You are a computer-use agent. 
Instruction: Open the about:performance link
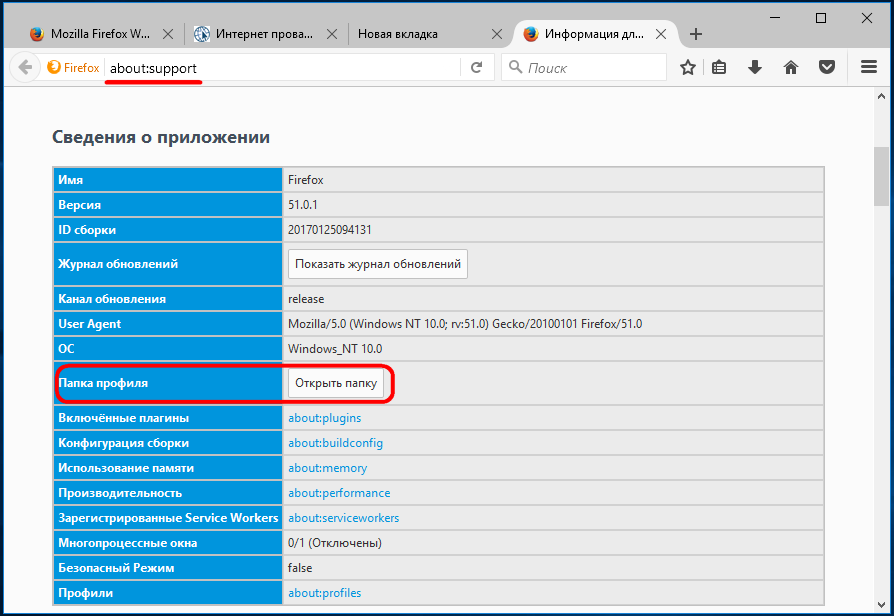click(339, 493)
